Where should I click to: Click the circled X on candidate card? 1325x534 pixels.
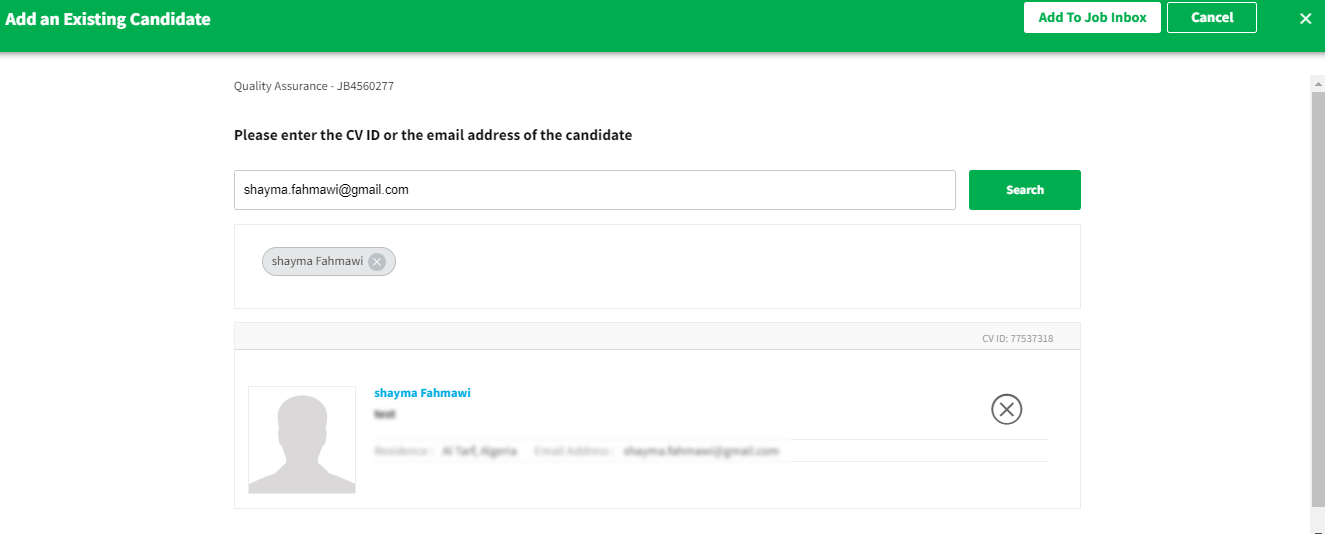click(x=1006, y=409)
